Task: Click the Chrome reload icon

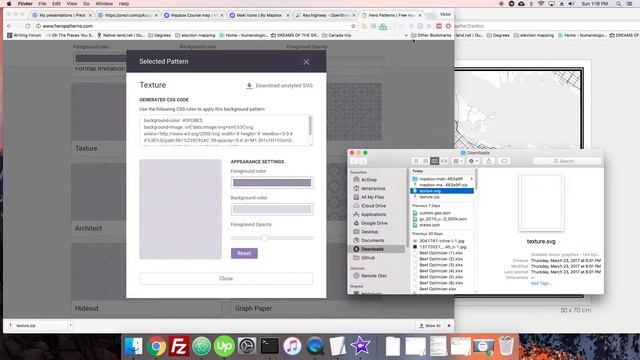Action: (x=28, y=26)
